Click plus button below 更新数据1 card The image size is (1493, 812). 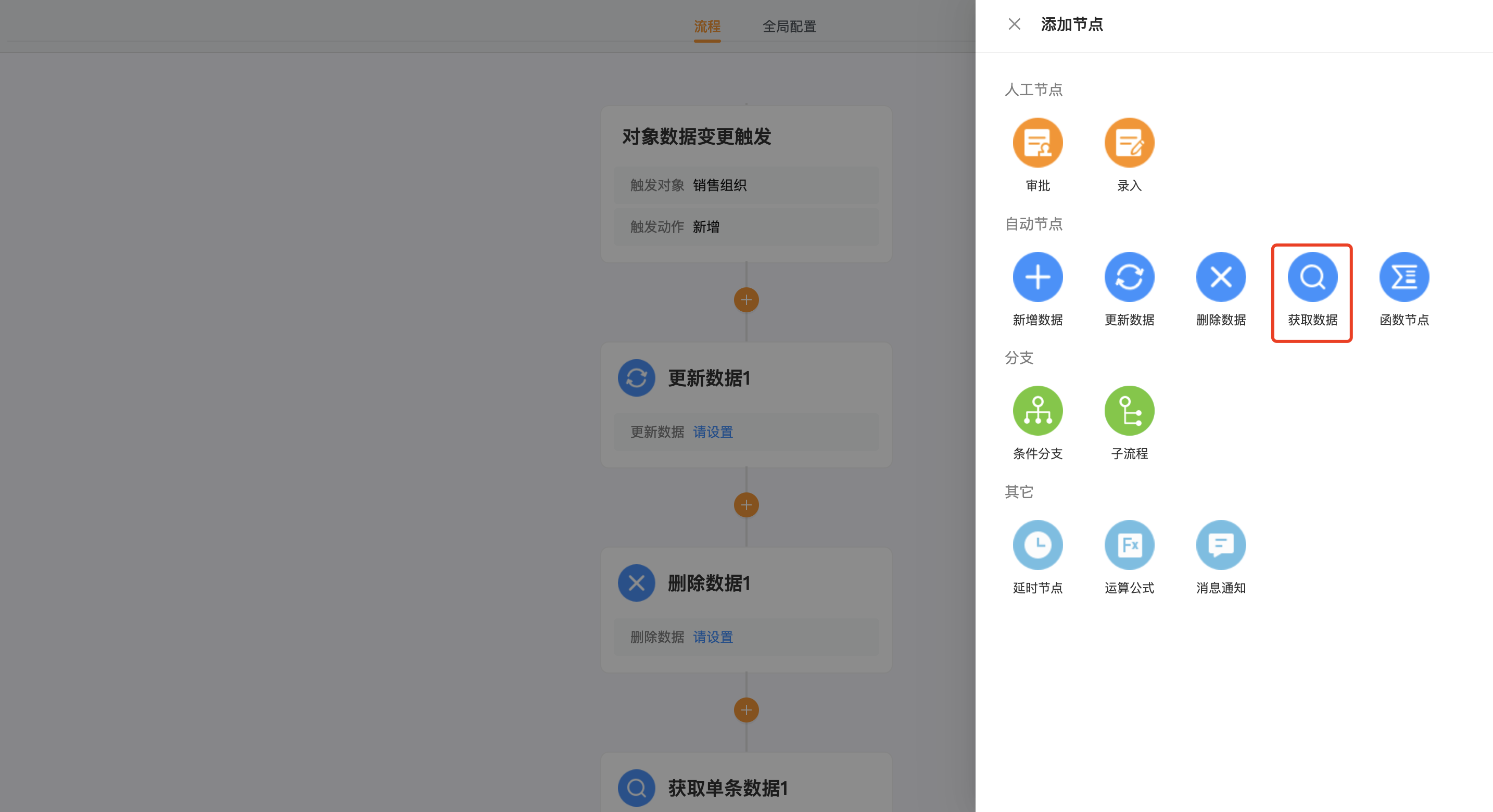pos(746,505)
